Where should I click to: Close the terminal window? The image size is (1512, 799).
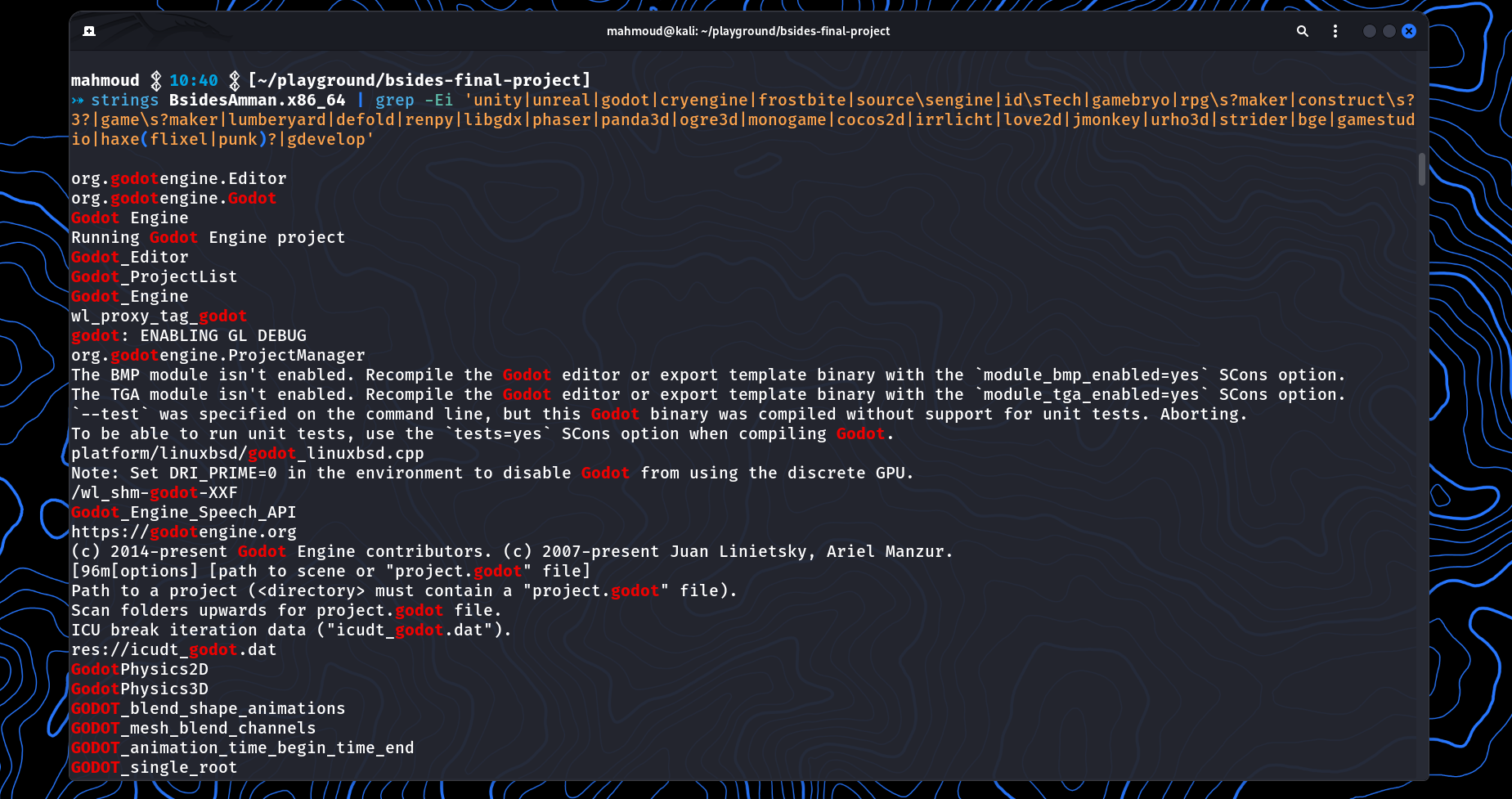click(x=1409, y=31)
